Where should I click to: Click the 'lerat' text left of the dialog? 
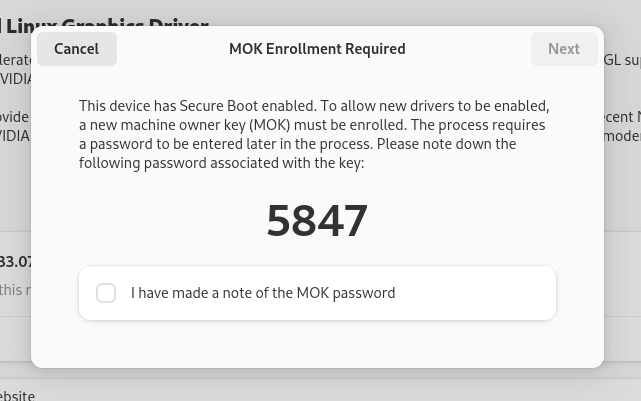point(15,60)
